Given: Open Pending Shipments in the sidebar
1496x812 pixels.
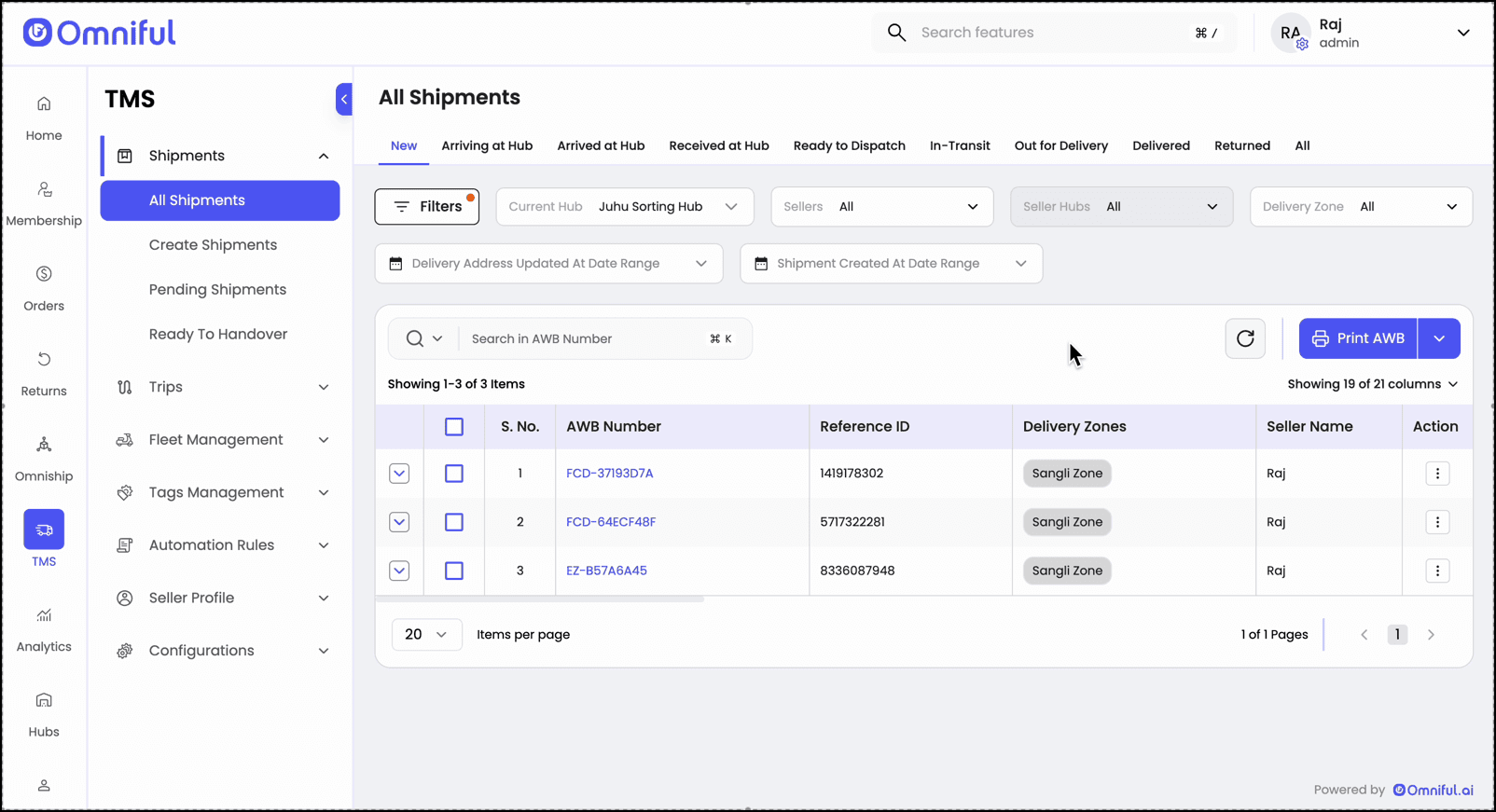Looking at the screenshot, I should 217,290.
